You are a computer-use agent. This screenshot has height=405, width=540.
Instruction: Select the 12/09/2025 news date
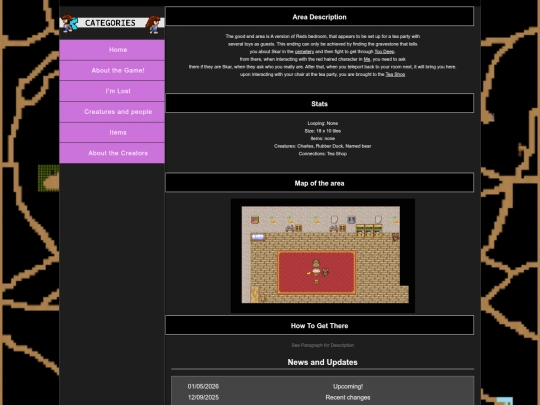203,397
